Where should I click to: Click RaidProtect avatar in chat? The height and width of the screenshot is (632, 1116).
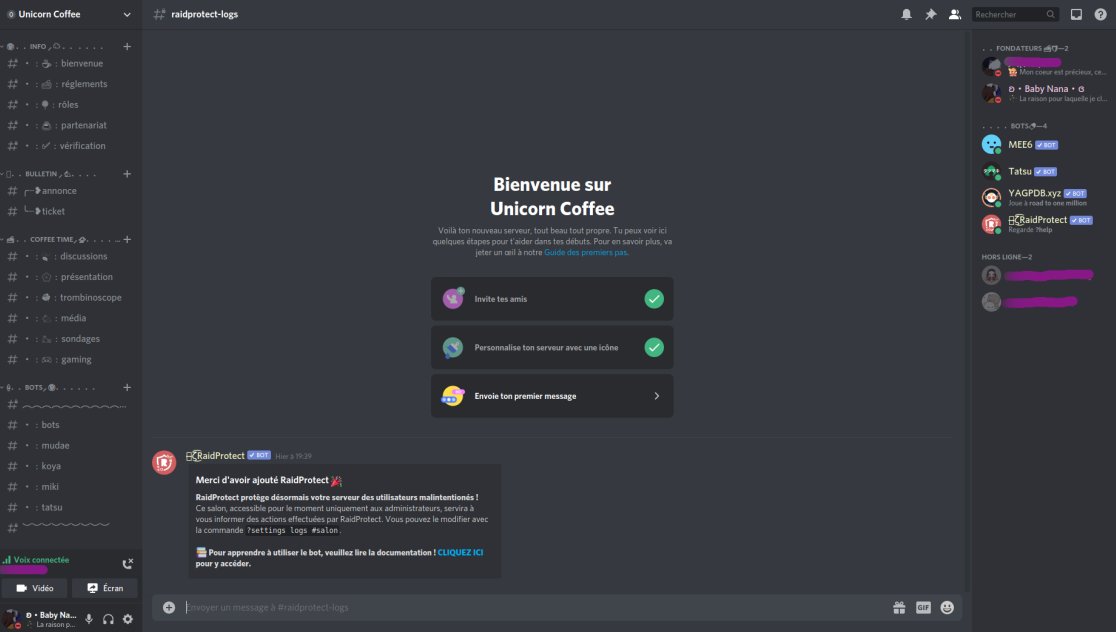[164, 463]
